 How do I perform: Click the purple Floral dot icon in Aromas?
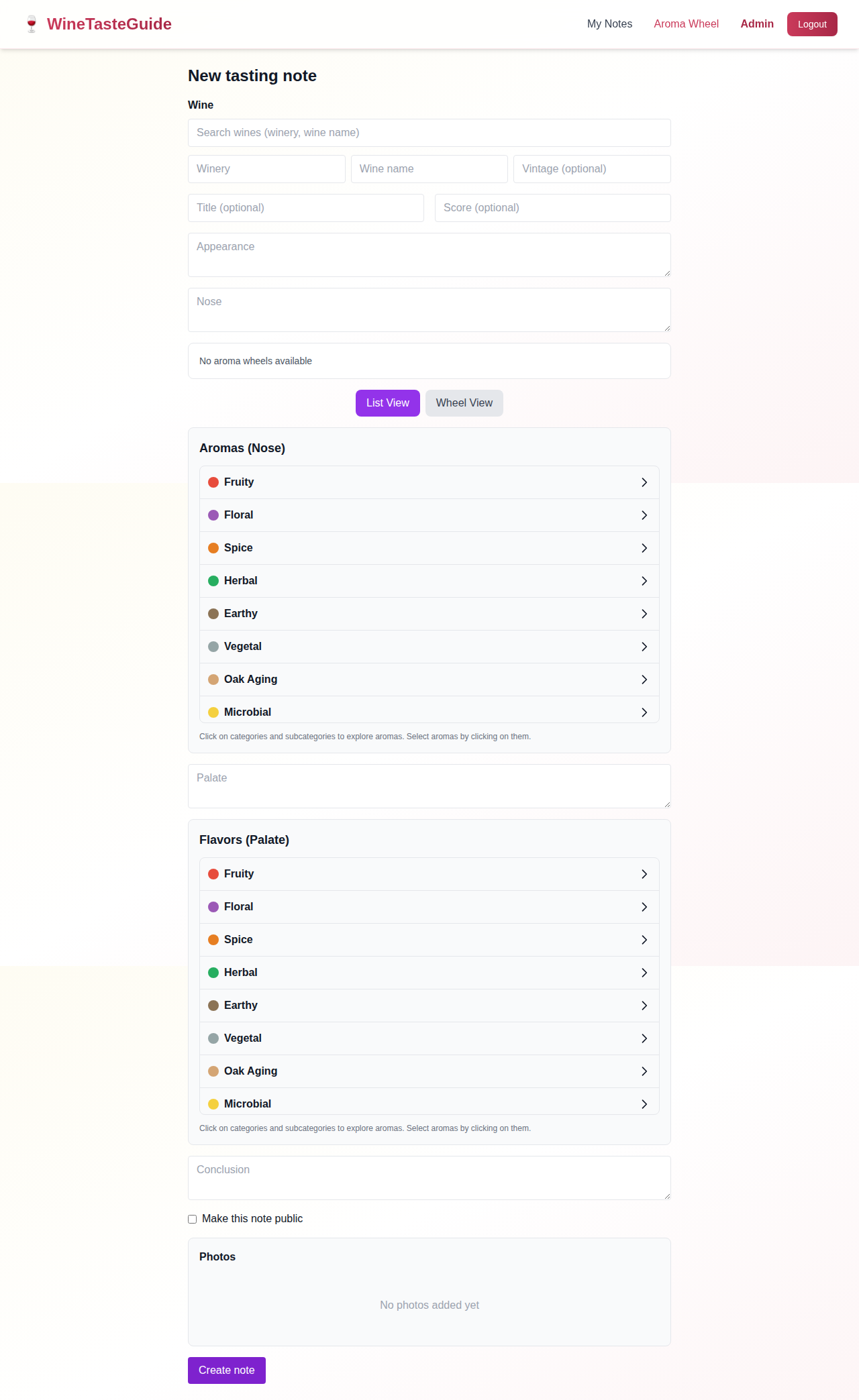tap(213, 515)
